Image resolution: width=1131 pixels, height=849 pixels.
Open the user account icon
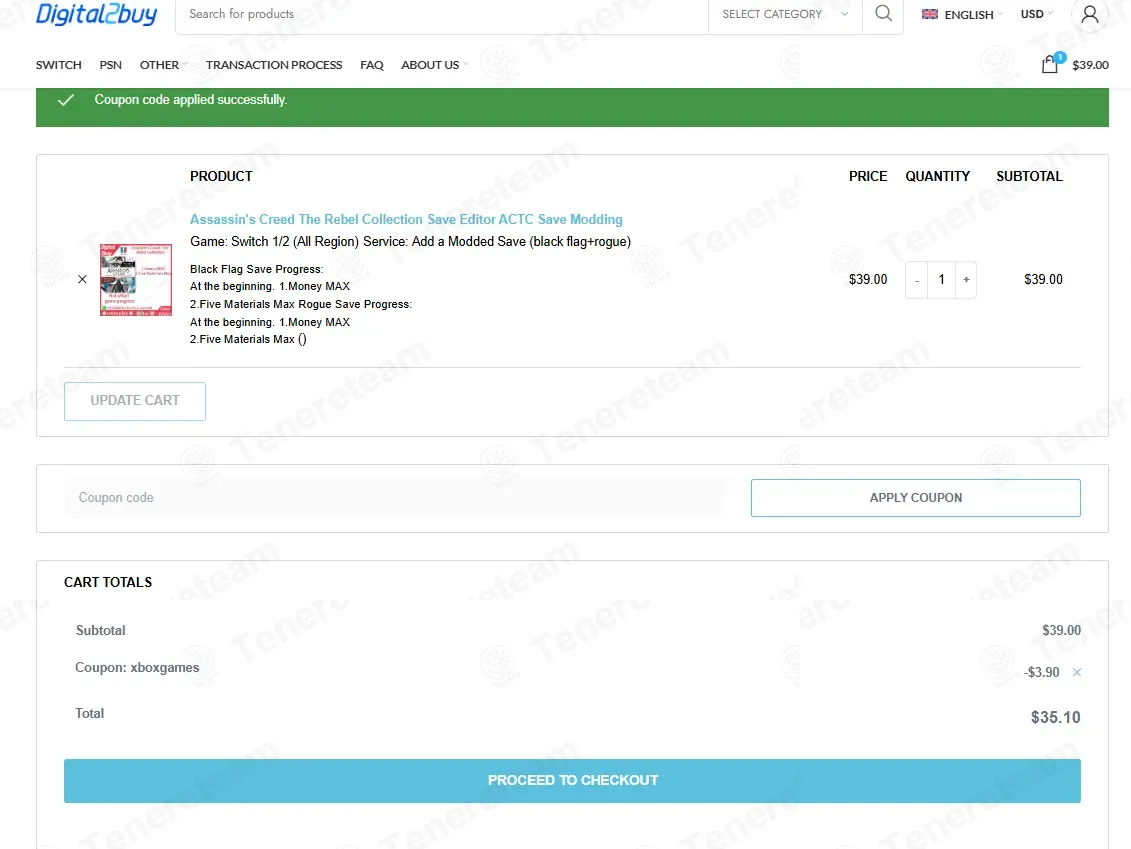coord(1090,14)
